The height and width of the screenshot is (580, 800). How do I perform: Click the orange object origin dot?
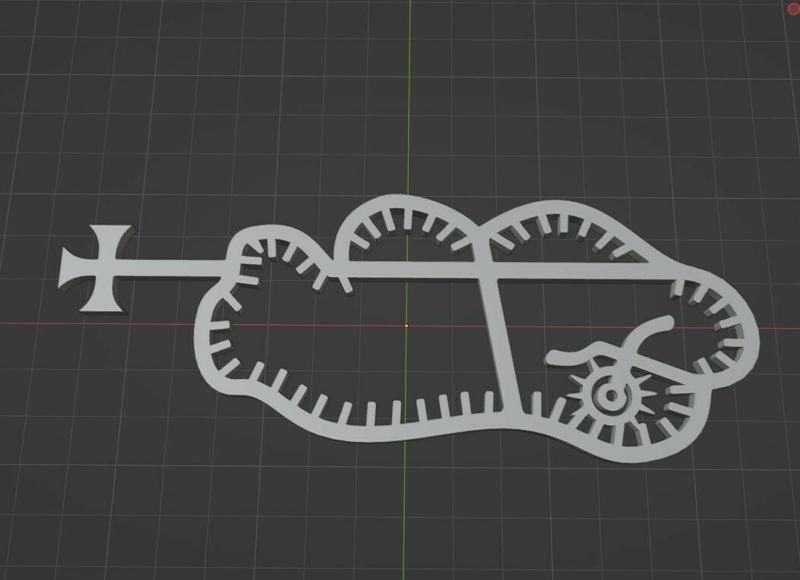[406, 325]
